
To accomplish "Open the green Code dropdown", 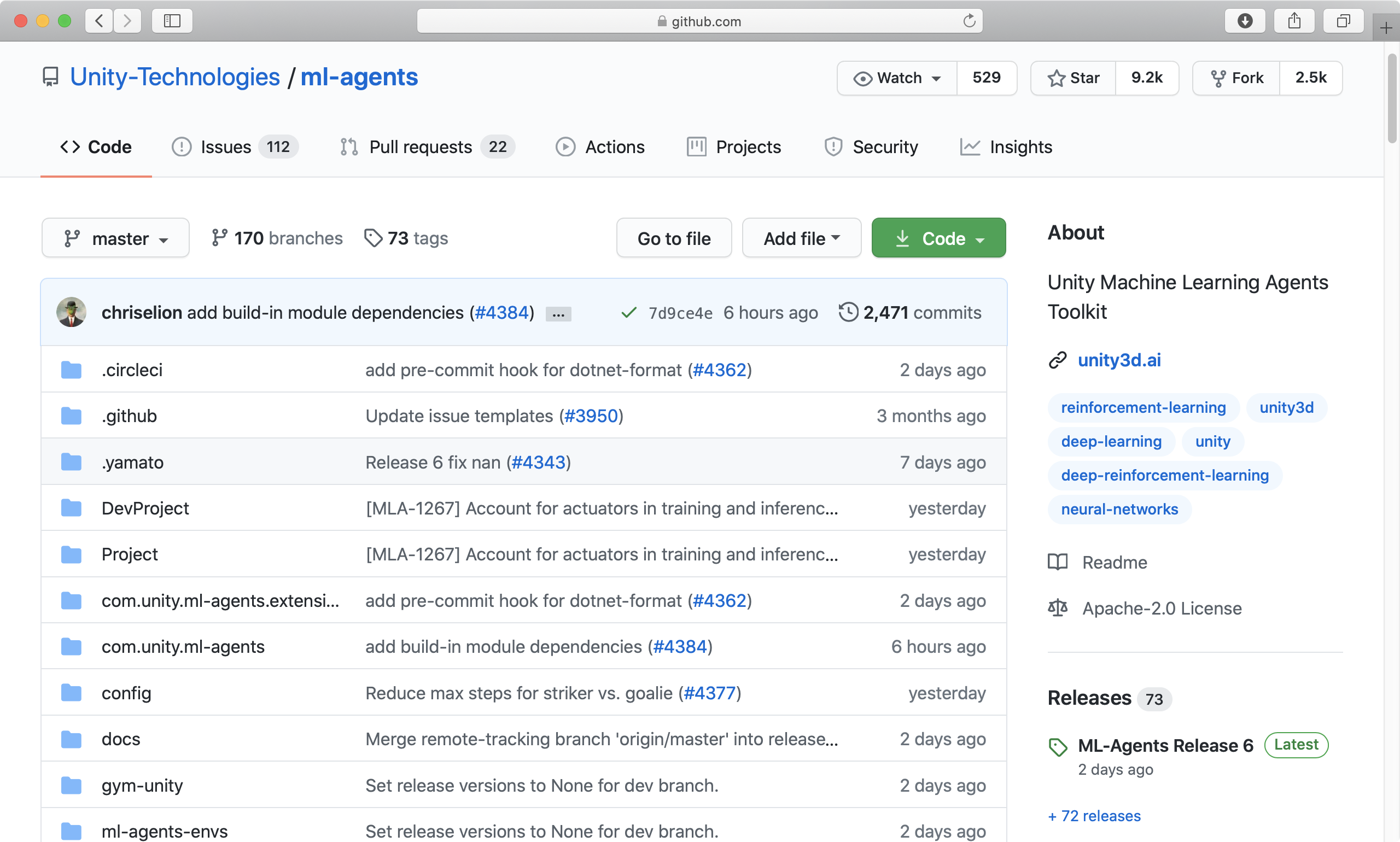I will pos(938,238).
